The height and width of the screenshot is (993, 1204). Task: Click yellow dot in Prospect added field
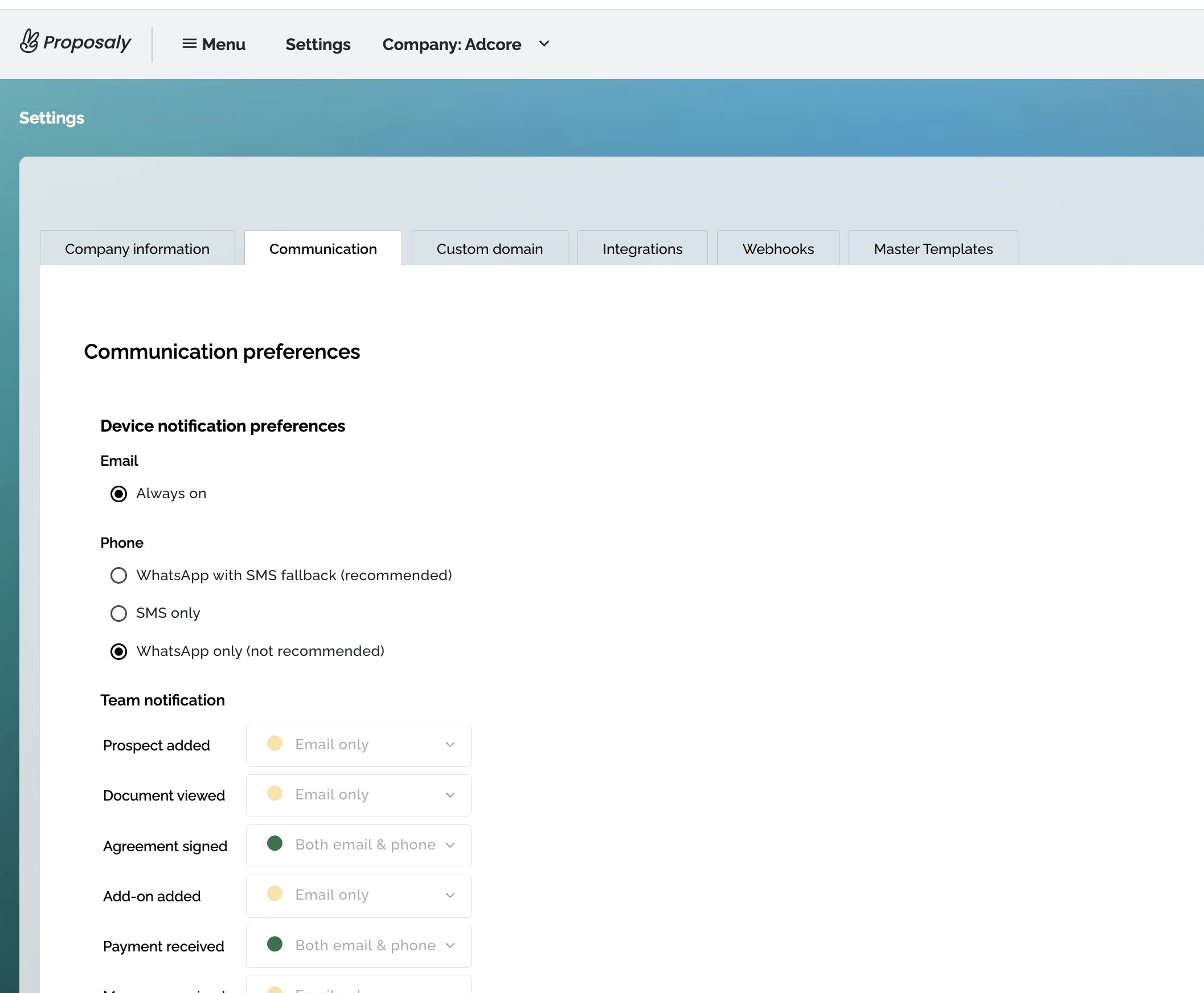pyautogui.click(x=275, y=744)
